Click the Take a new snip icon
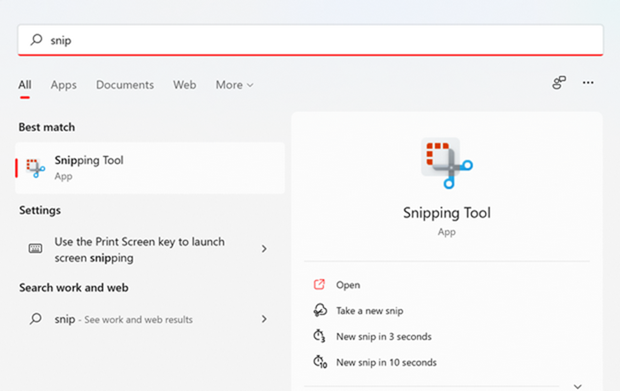 tap(320, 310)
